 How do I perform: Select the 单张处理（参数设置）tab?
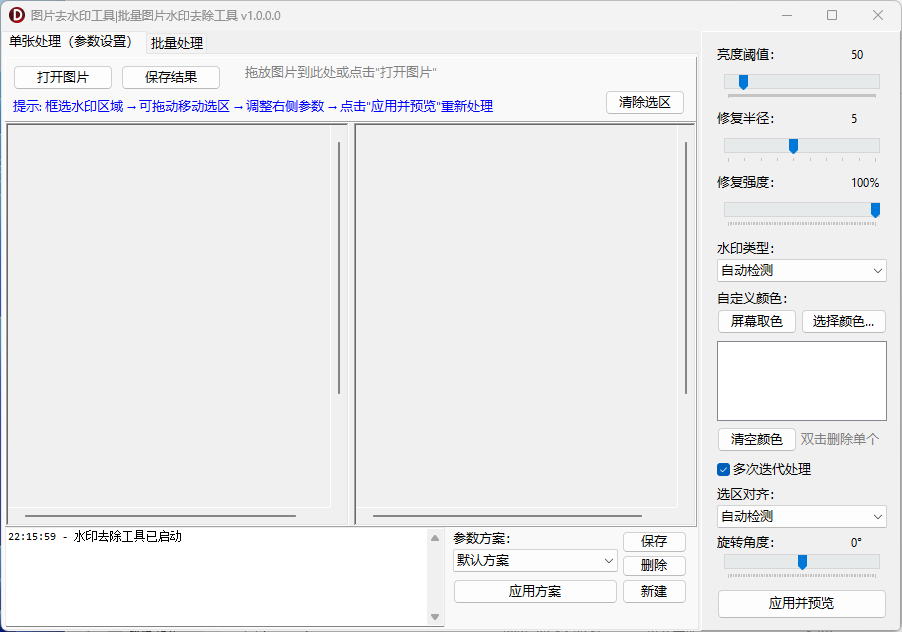point(70,43)
